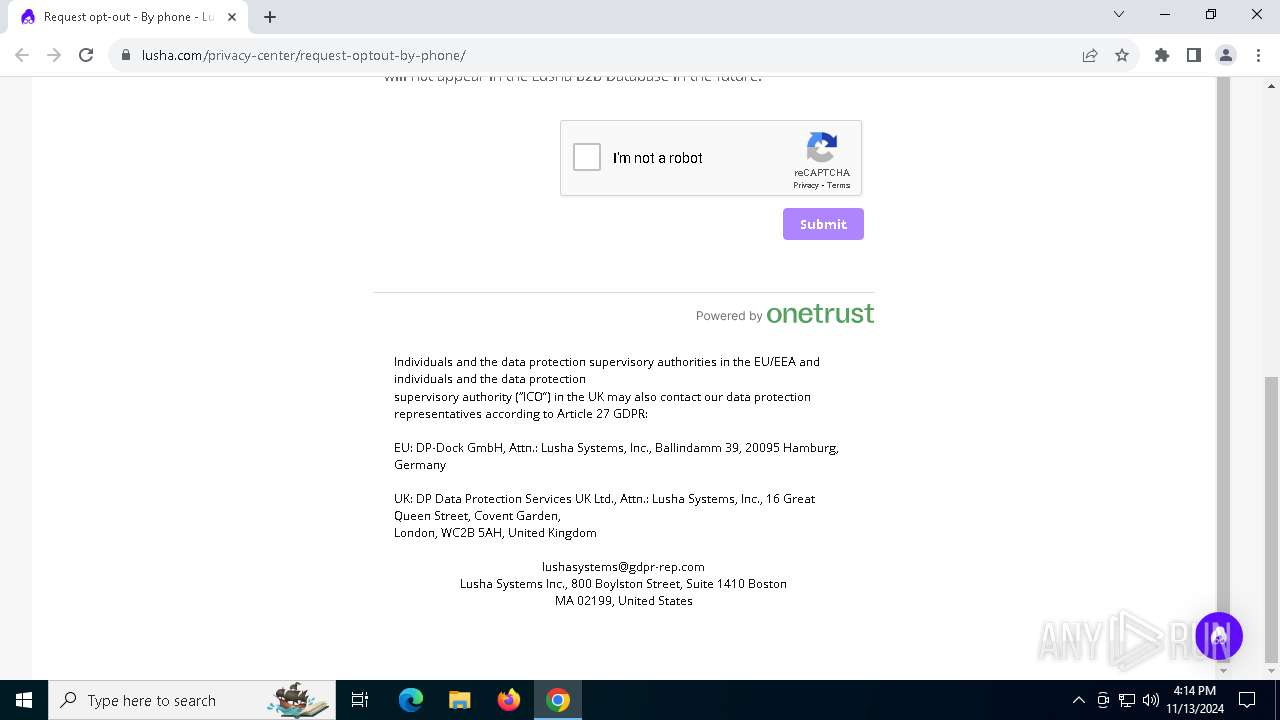Click the onetrust logo
This screenshot has height=720, width=1280.
[x=820, y=314]
